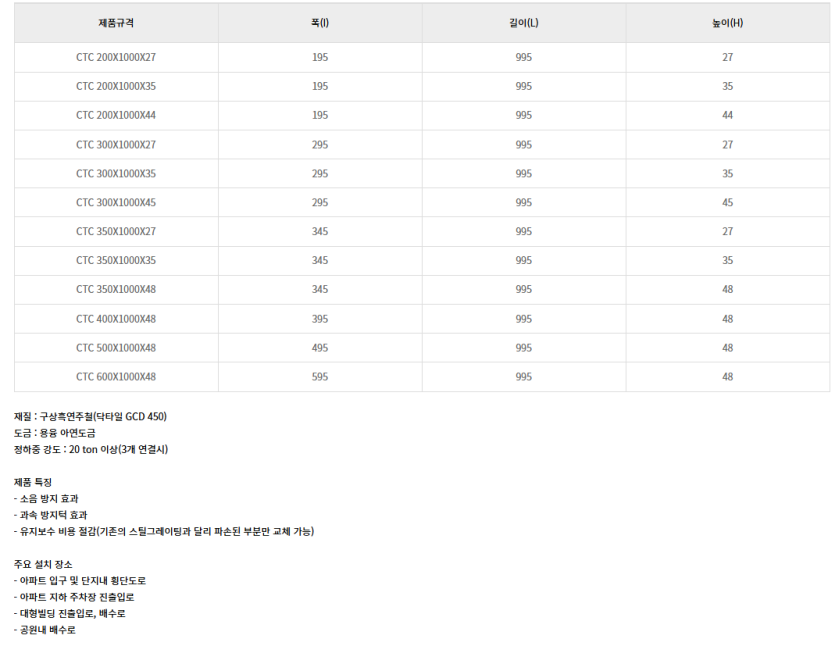
Task: Select the 길이(L) column header
Action: point(524,23)
